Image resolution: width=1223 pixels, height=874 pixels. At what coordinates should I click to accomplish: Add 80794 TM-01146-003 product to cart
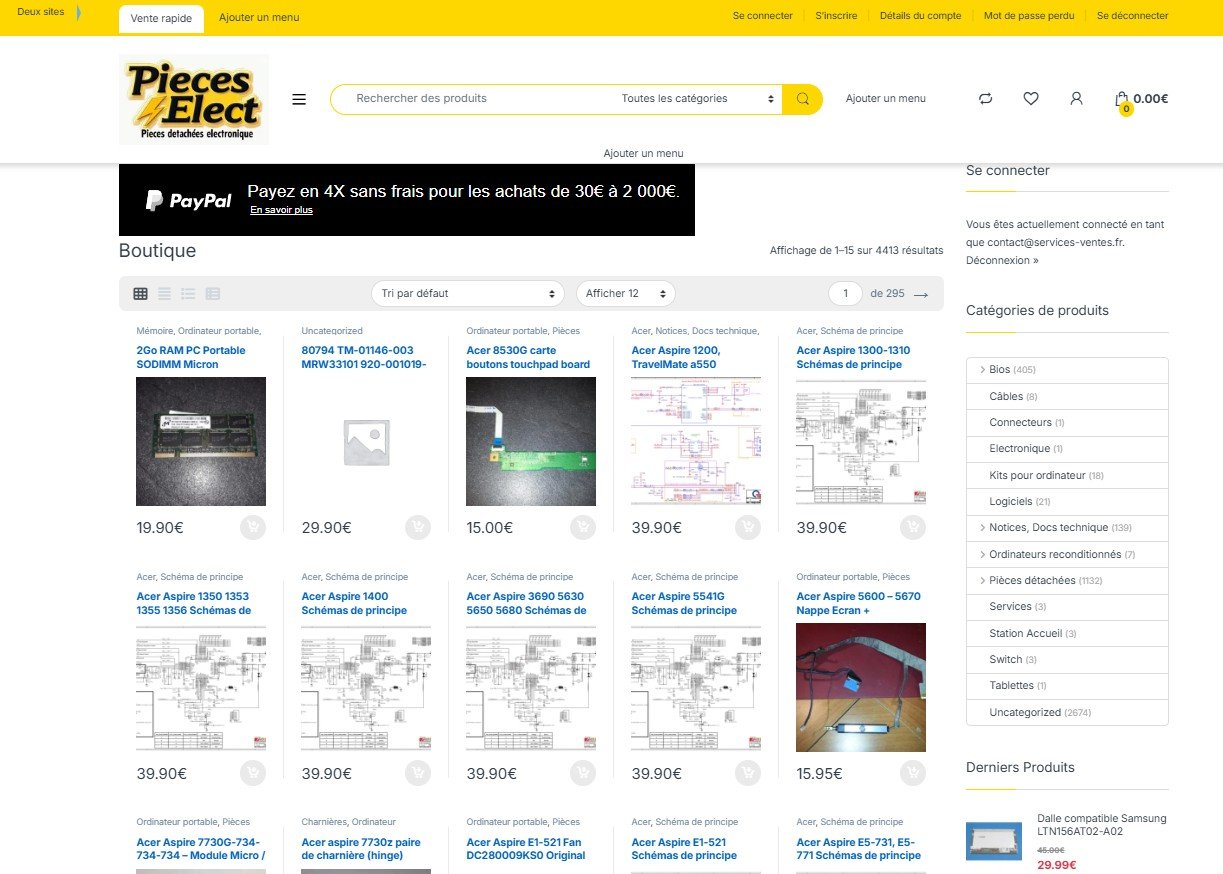(x=418, y=527)
